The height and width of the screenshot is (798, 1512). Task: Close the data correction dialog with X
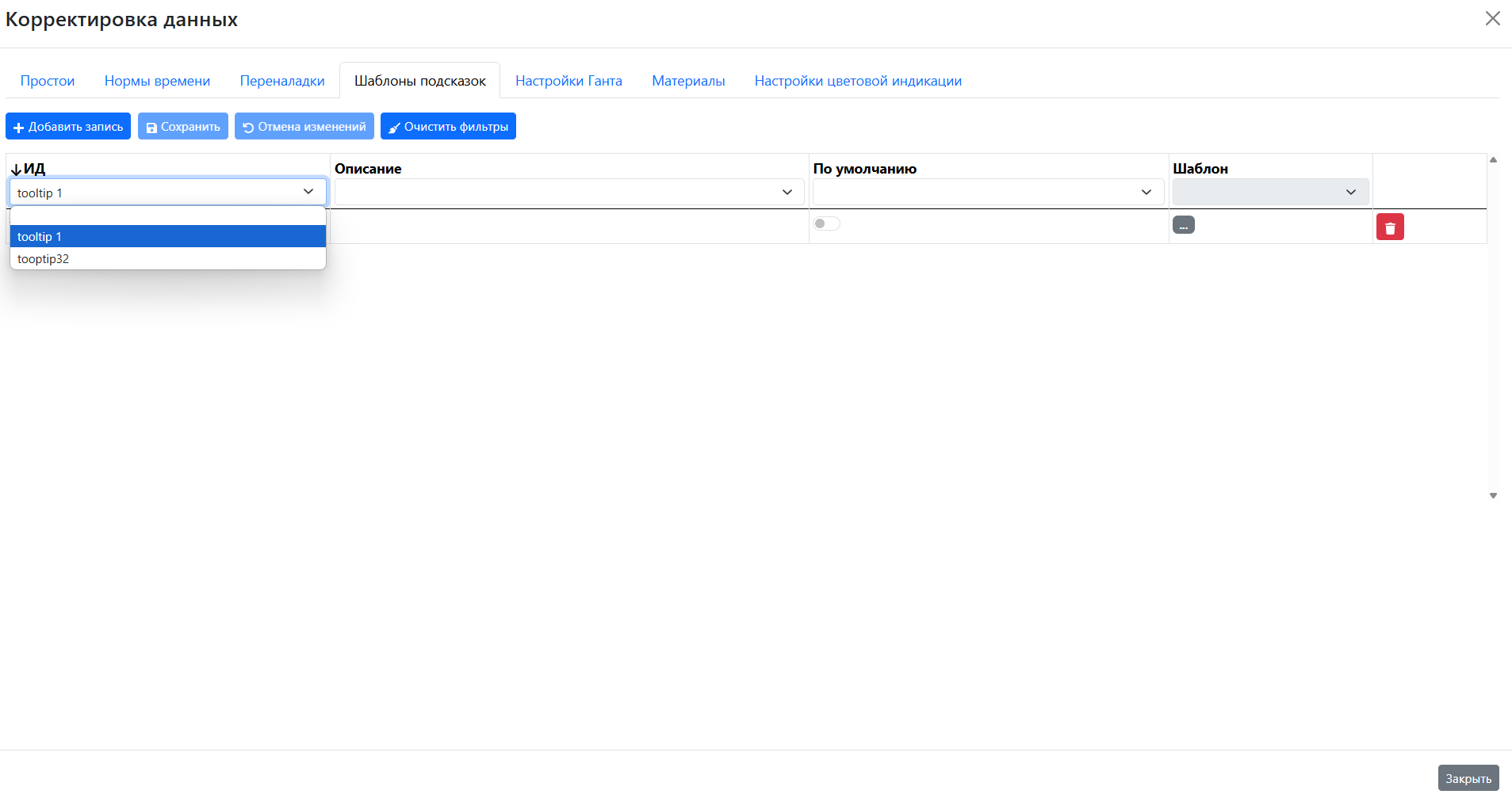coord(1492,18)
